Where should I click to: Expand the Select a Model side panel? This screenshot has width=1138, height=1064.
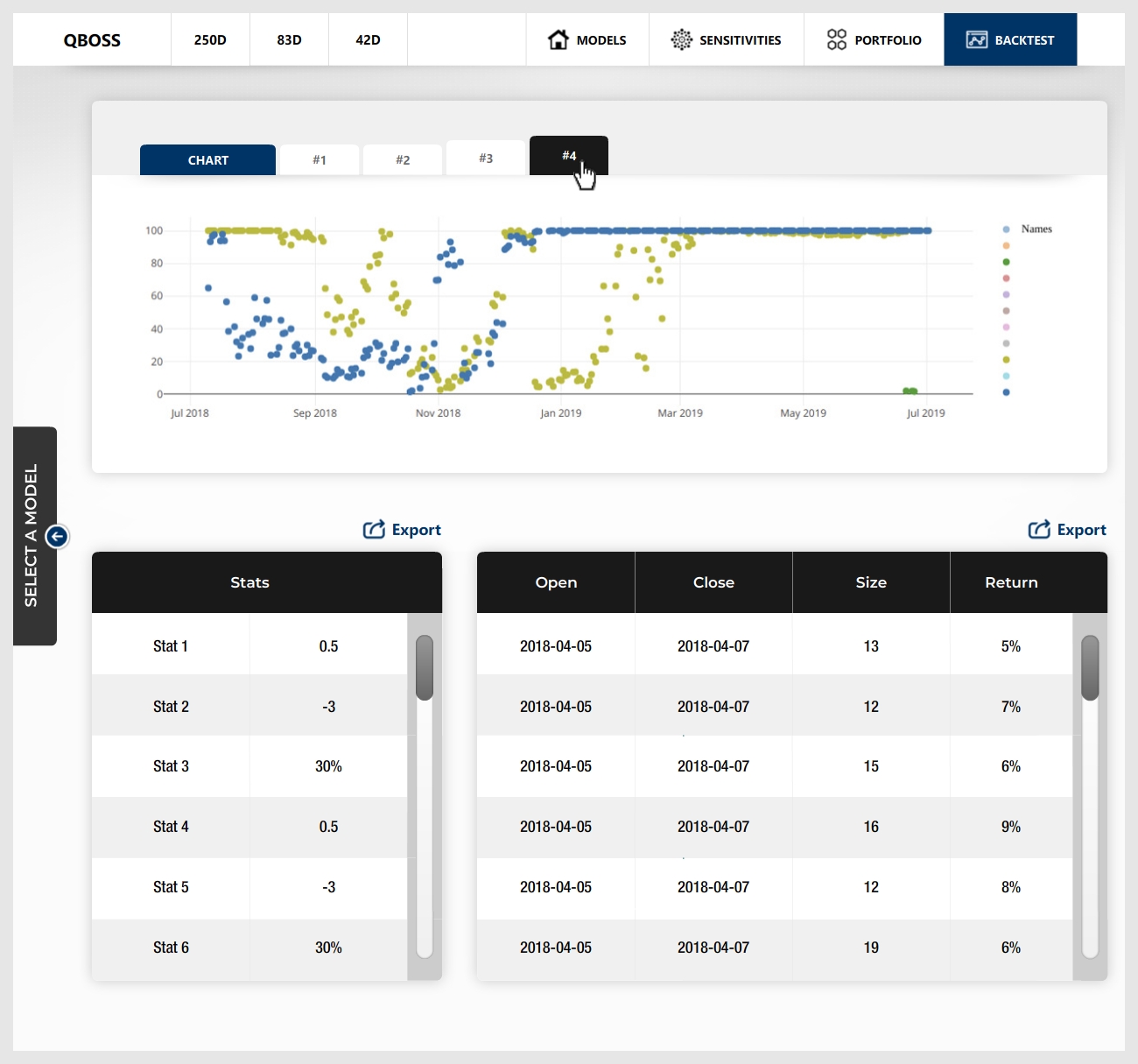click(32, 536)
